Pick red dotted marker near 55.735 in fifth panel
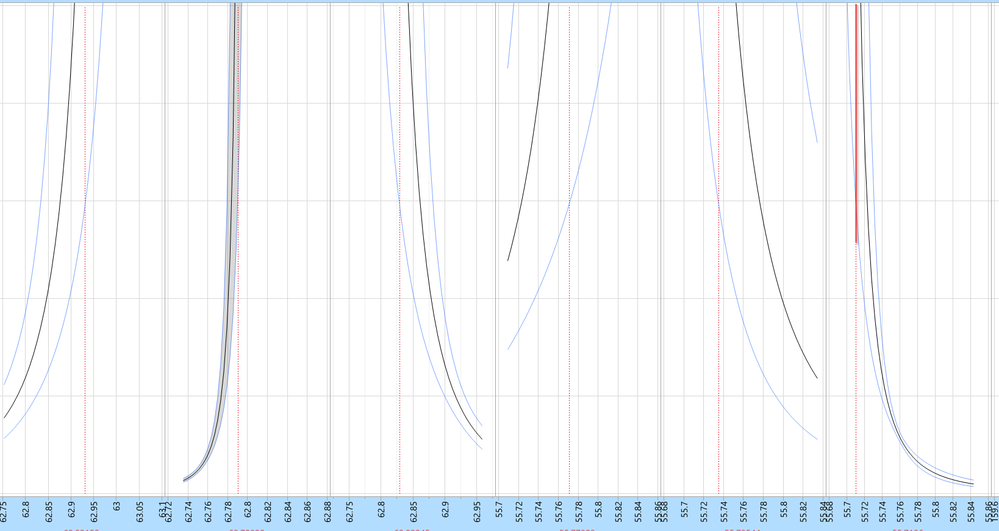 pyautogui.click(x=719, y=251)
